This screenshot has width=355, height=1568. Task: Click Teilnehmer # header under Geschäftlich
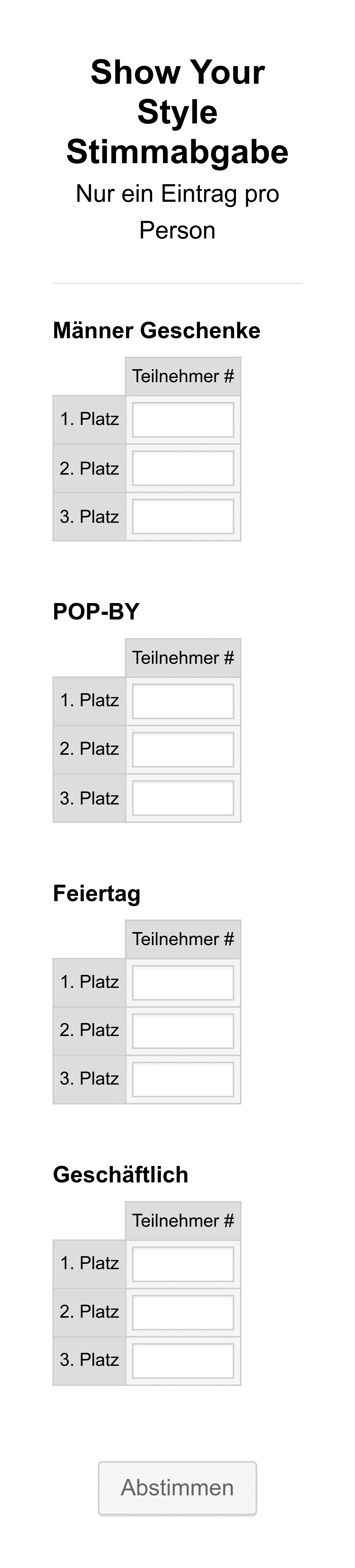[x=183, y=1221]
